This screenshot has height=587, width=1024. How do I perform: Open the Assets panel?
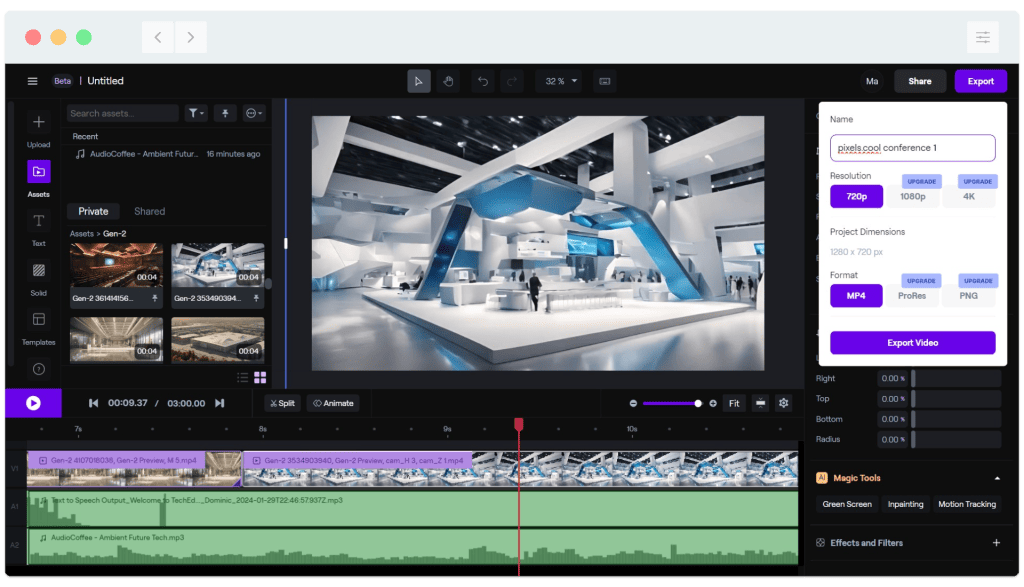pos(38,172)
